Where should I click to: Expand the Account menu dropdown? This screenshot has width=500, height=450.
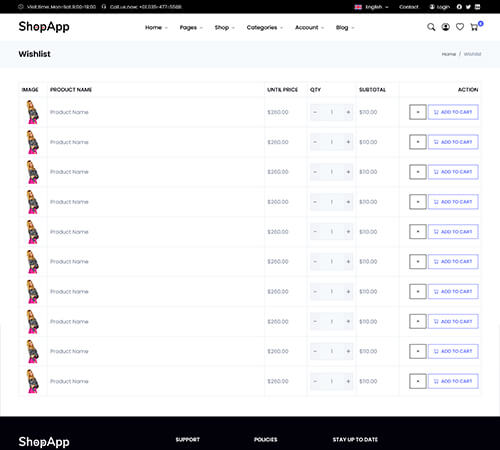point(309,27)
